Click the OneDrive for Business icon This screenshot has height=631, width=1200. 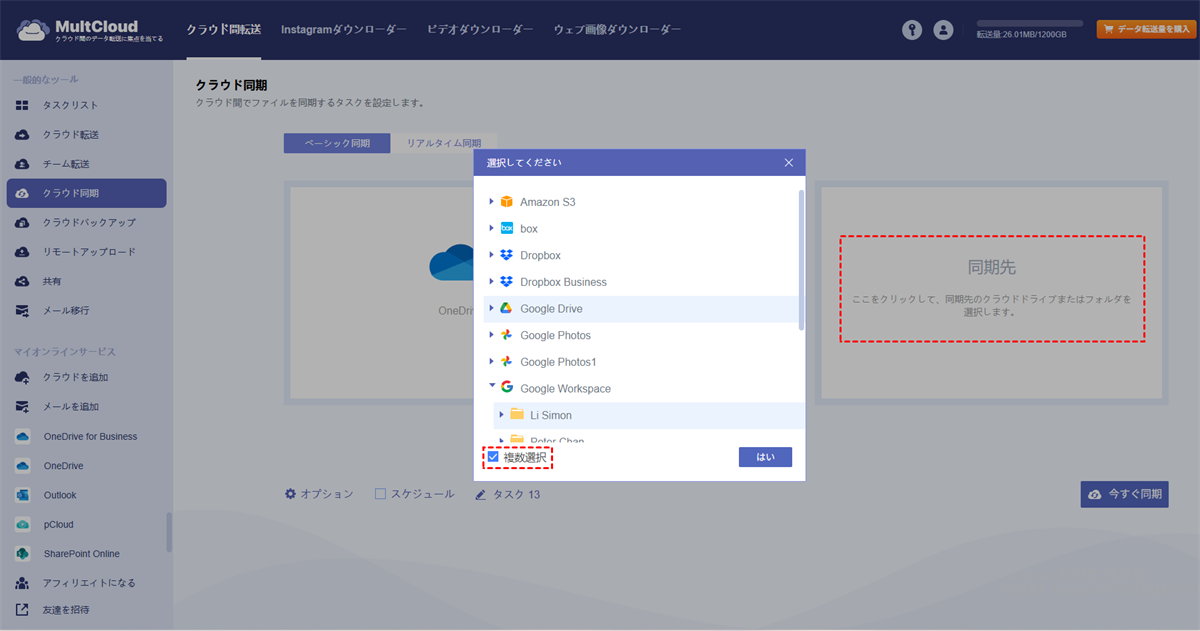[x=22, y=436]
